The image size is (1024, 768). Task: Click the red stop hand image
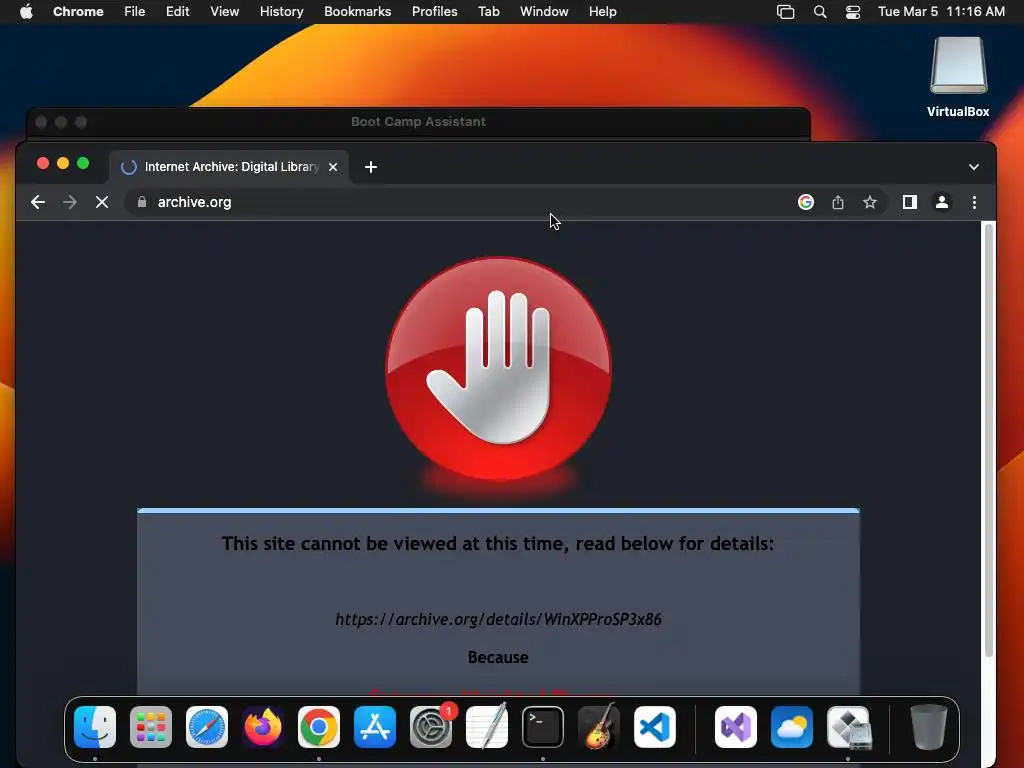click(498, 370)
